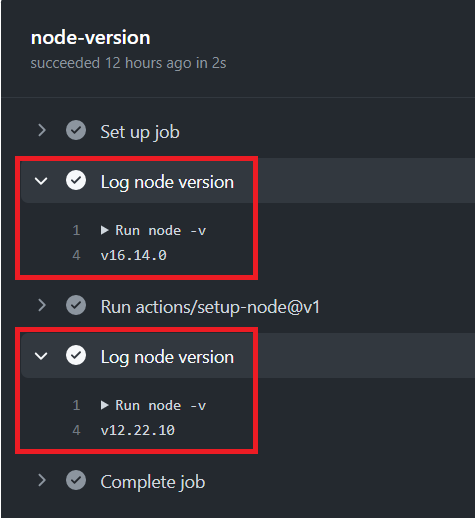
Task: Click second Log node version label
Action: point(167,358)
